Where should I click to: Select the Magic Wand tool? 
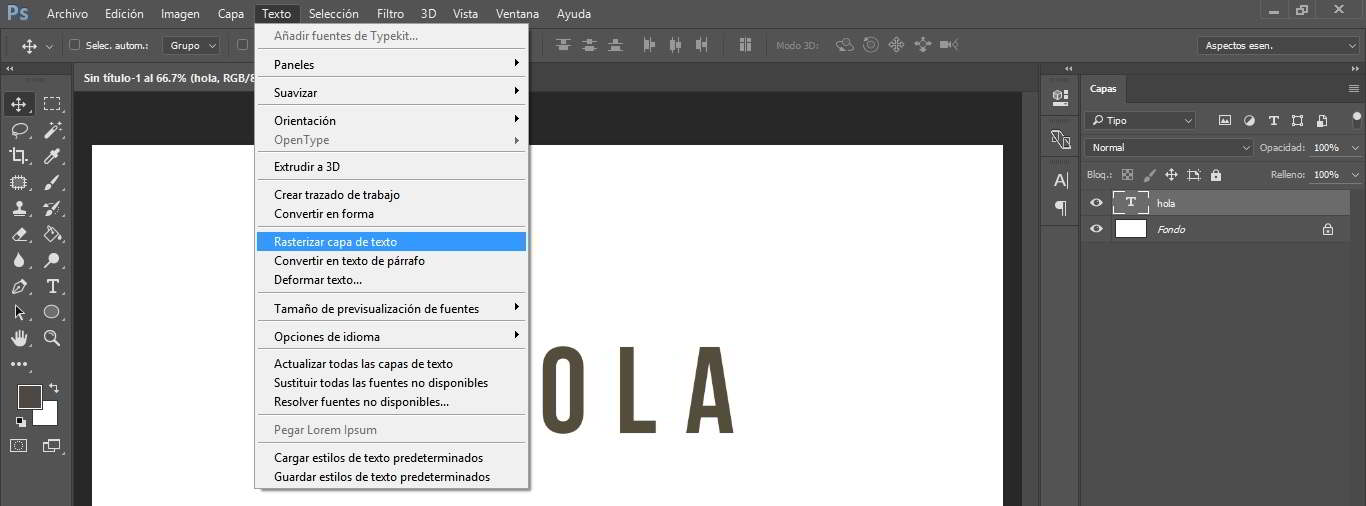click(x=52, y=130)
